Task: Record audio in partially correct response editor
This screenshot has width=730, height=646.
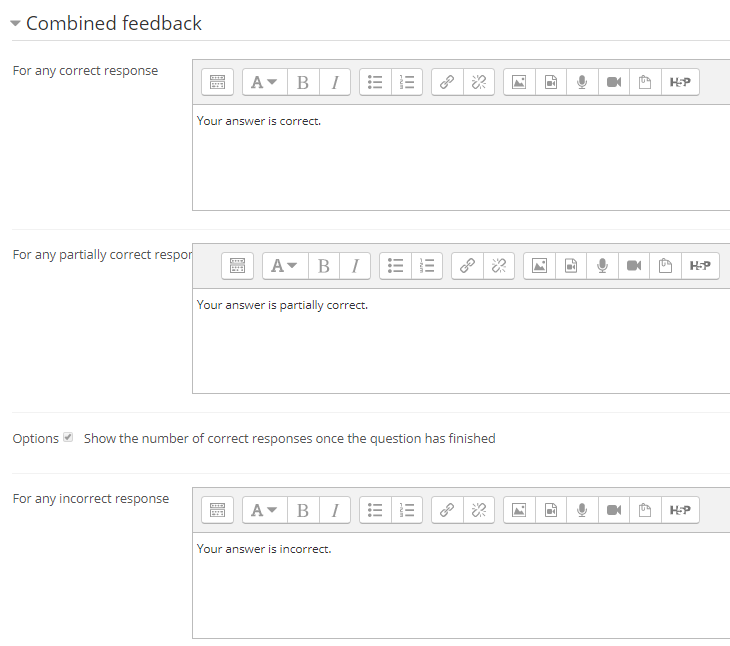Action: pyautogui.click(x=602, y=266)
